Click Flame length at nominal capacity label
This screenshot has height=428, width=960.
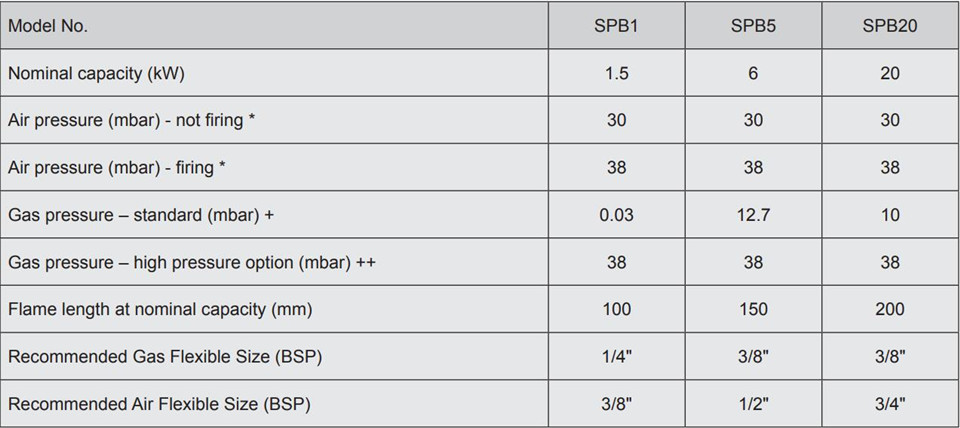tap(160, 310)
